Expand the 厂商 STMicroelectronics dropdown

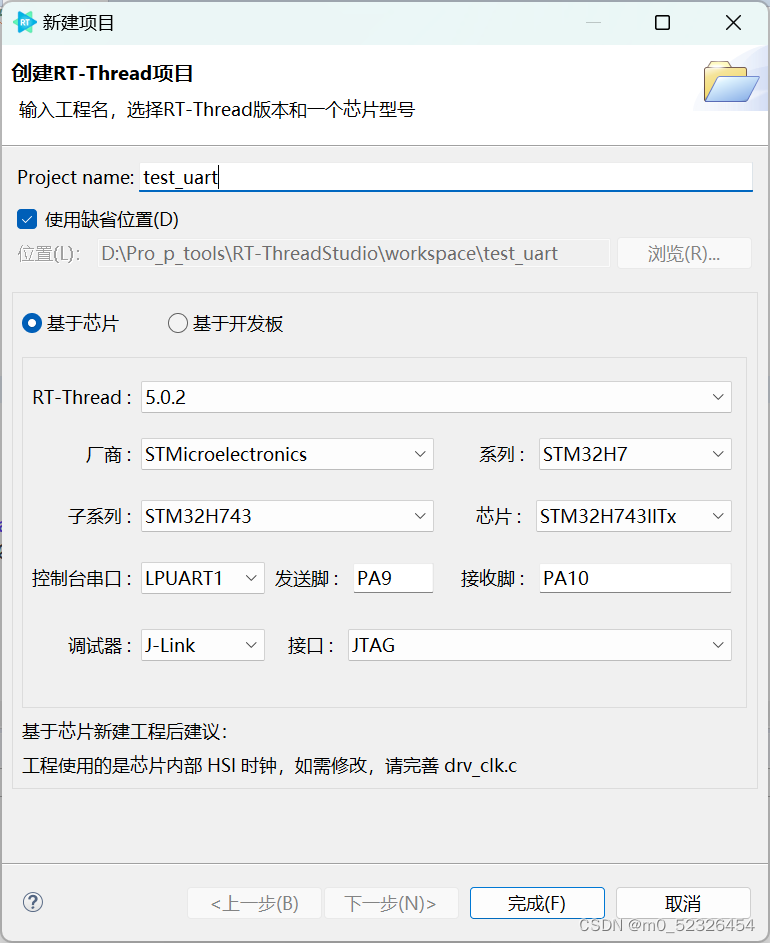tap(287, 454)
